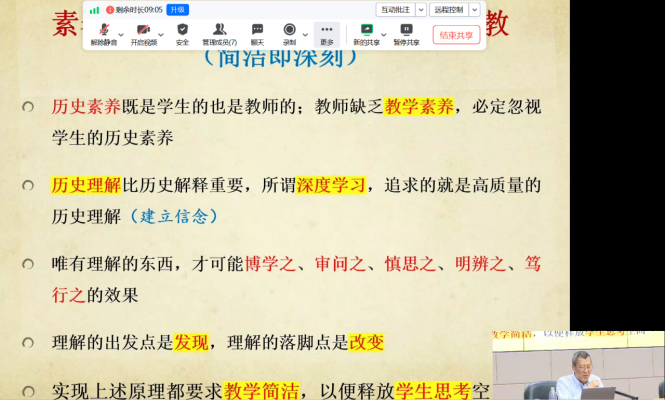
Task: Open the 更多 more options menu
Action: pyautogui.click(x=327, y=34)
